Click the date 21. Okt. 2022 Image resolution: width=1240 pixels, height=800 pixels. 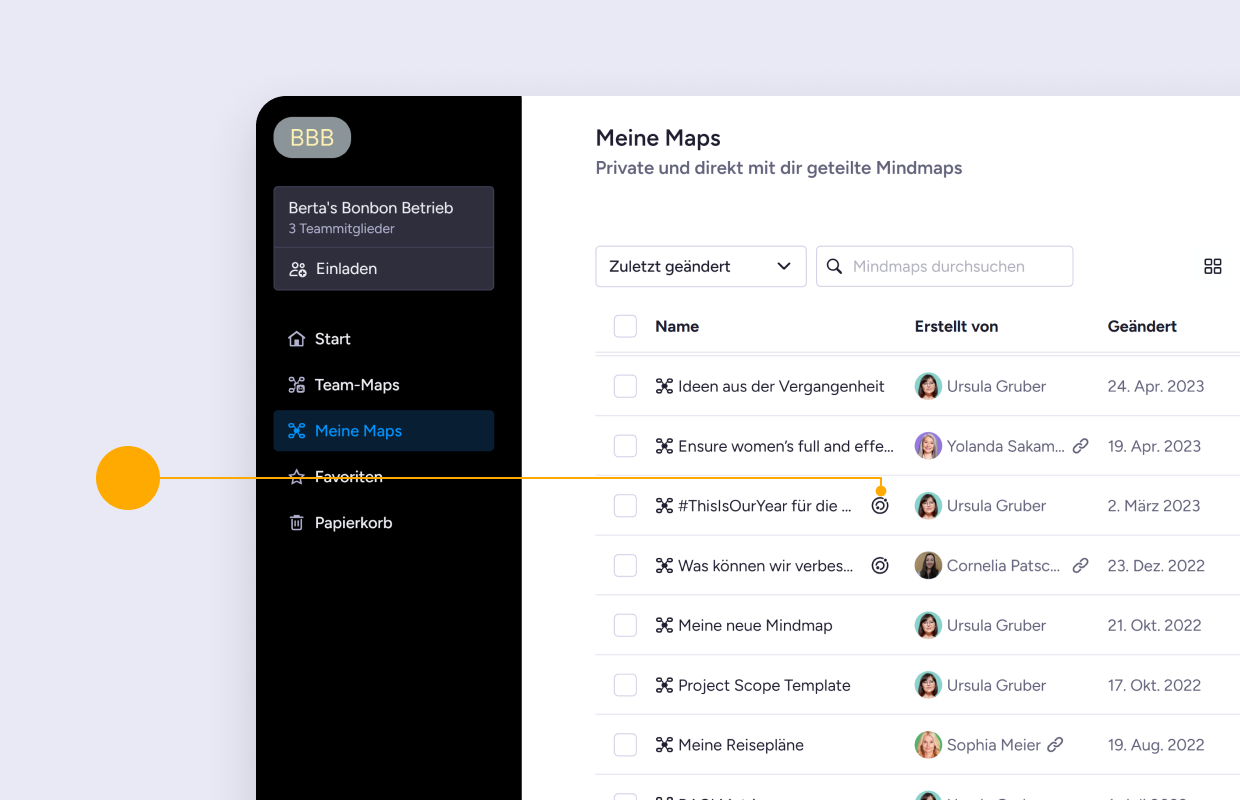(1154, 626)
